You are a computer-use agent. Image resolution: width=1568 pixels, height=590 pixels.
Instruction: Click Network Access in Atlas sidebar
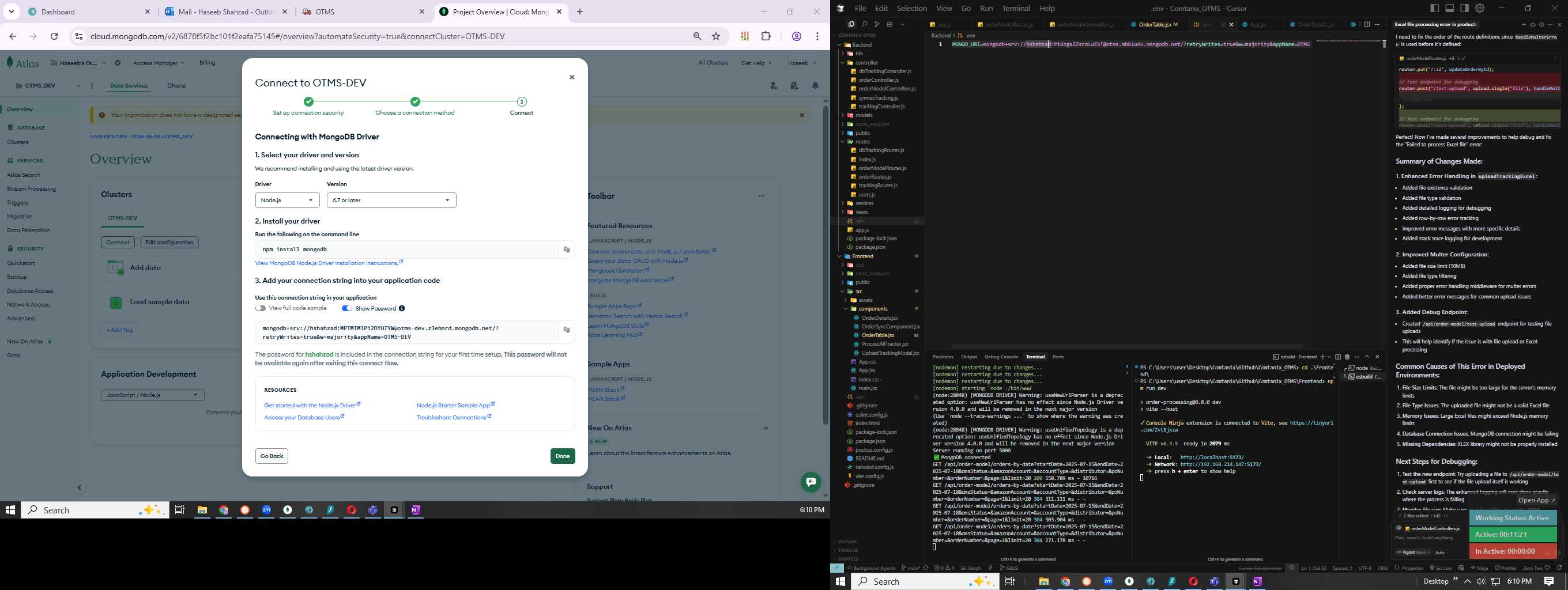[x=28, y=305]
